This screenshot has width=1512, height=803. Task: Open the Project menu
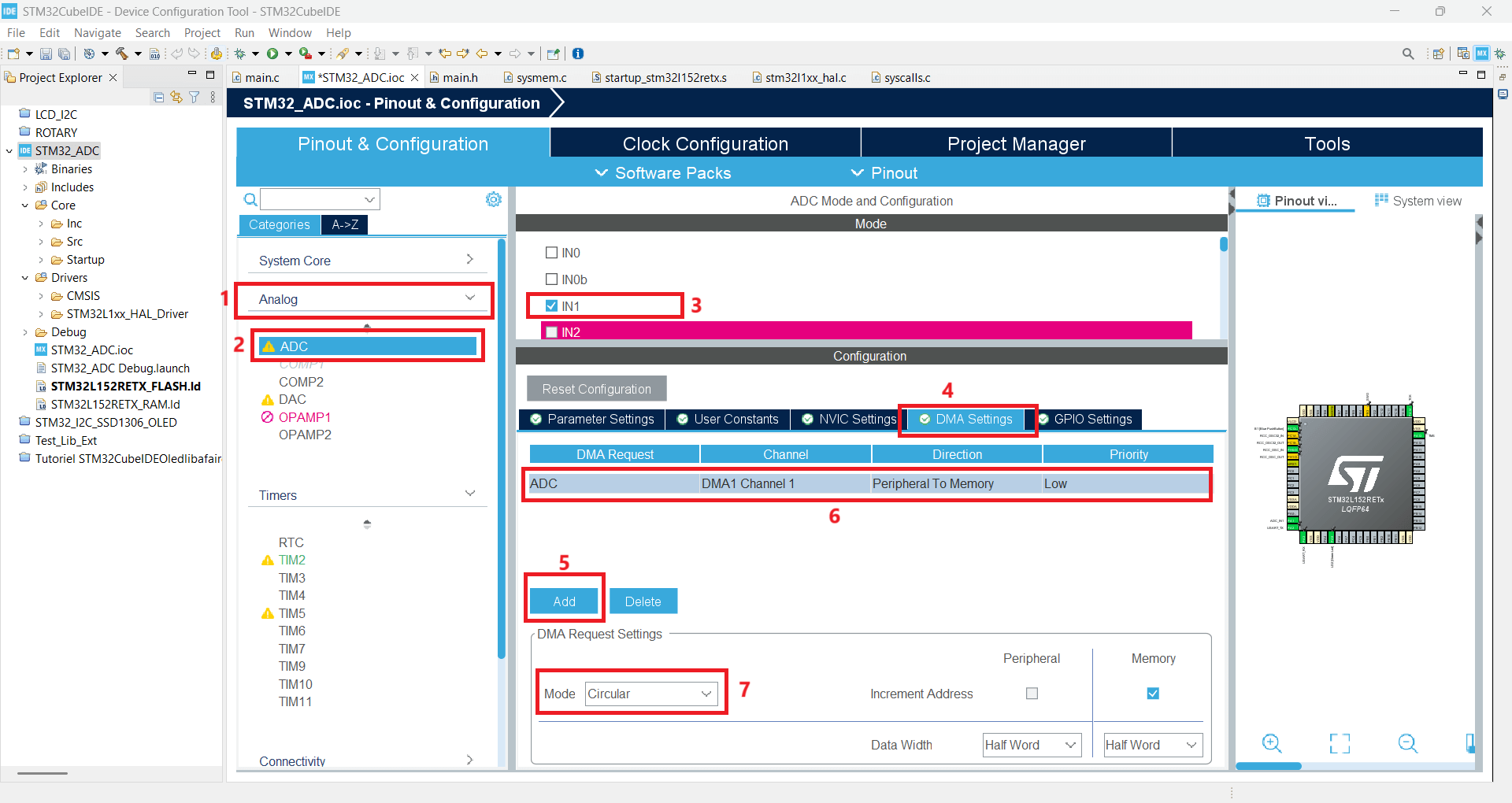(x=202, y=32)
